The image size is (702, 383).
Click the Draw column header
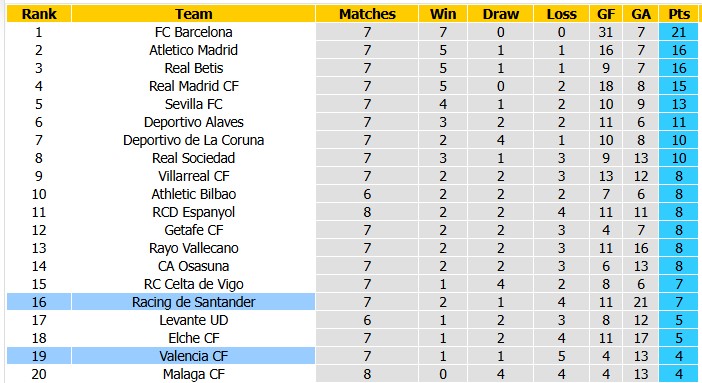click(x=501, y=14)
